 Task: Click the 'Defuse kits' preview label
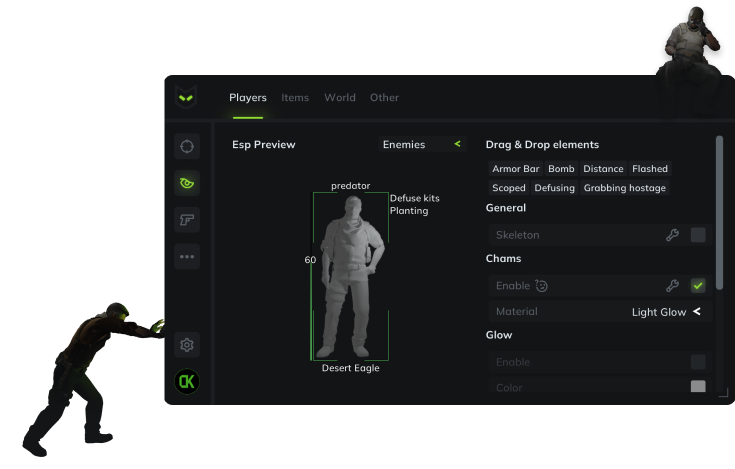(x=415, y=198)
